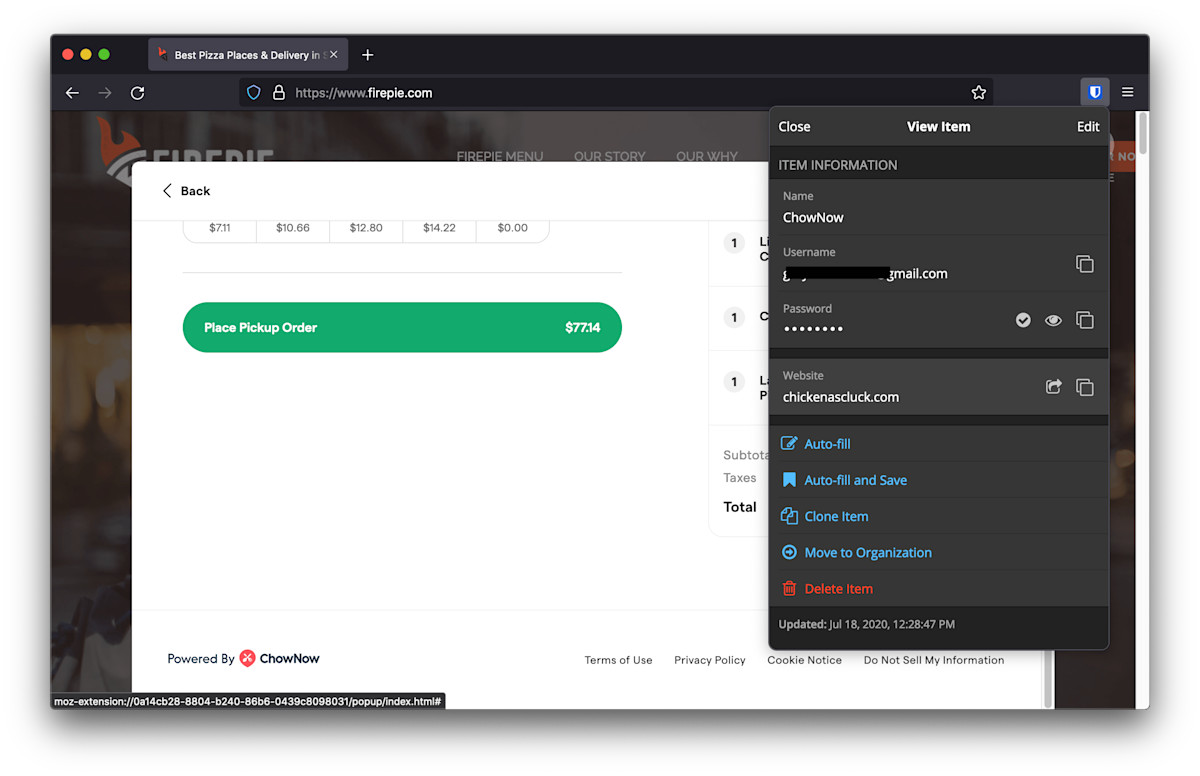The width and height of the screenshot is (1200, 776).
Task: Reload the page with the refresh icon
Action: click(x=138, y=92)
